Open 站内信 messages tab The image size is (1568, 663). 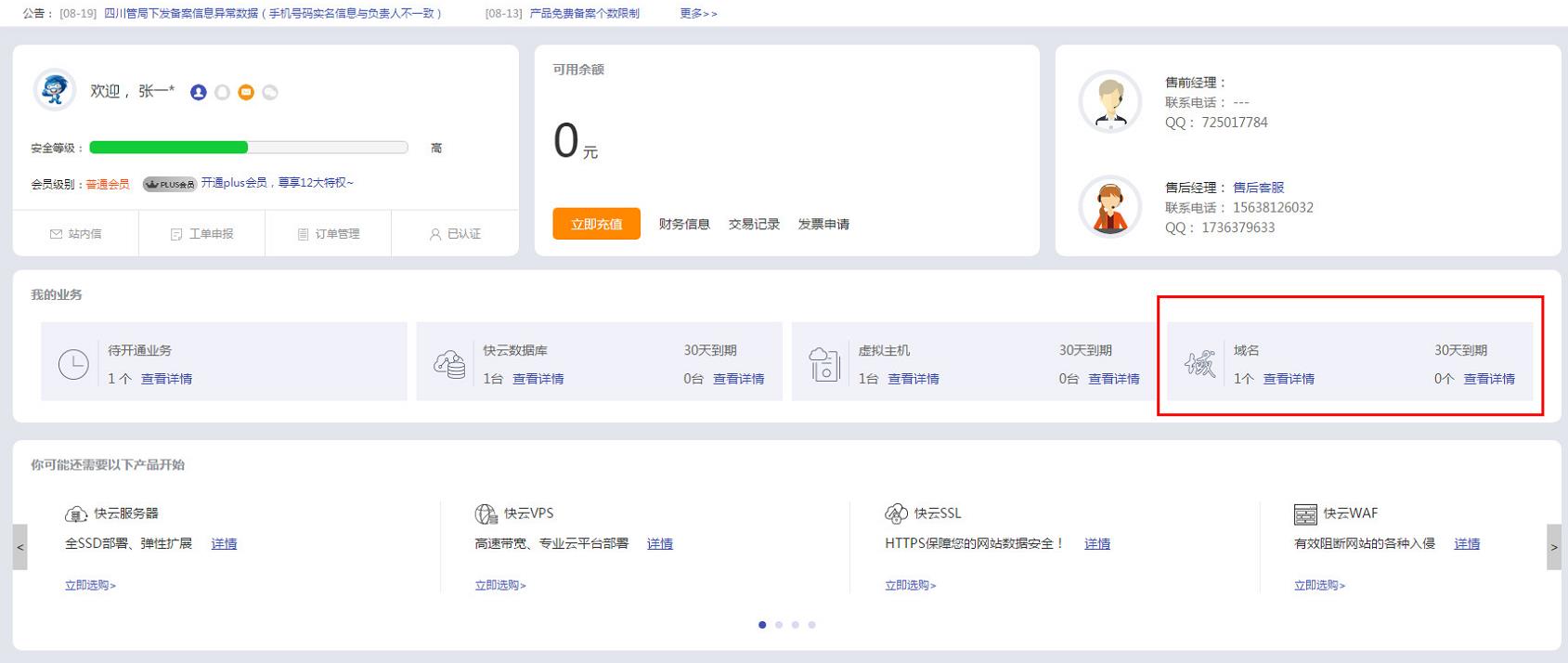[76, 234]
